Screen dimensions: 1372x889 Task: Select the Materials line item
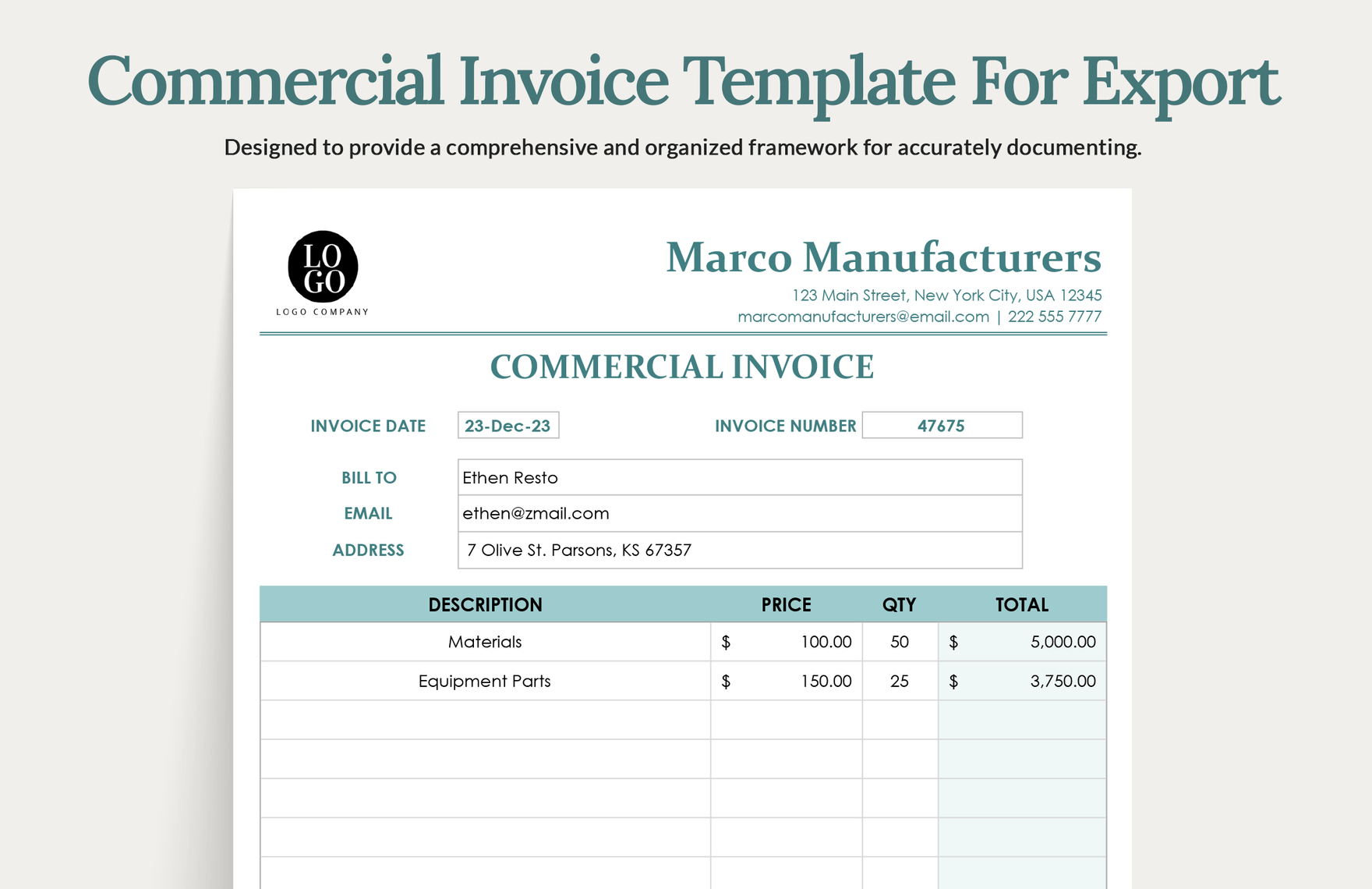pyautogui.click(x=485, y=642)
